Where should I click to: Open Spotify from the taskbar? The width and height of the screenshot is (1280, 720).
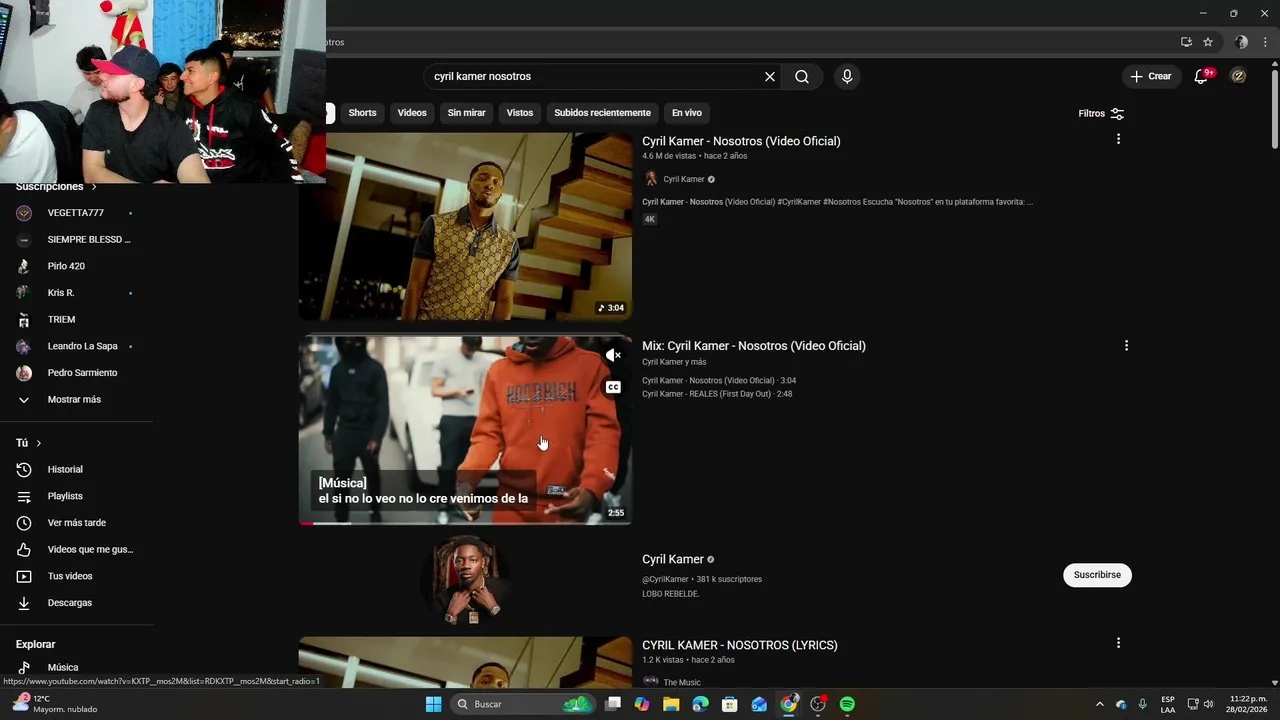847,704
